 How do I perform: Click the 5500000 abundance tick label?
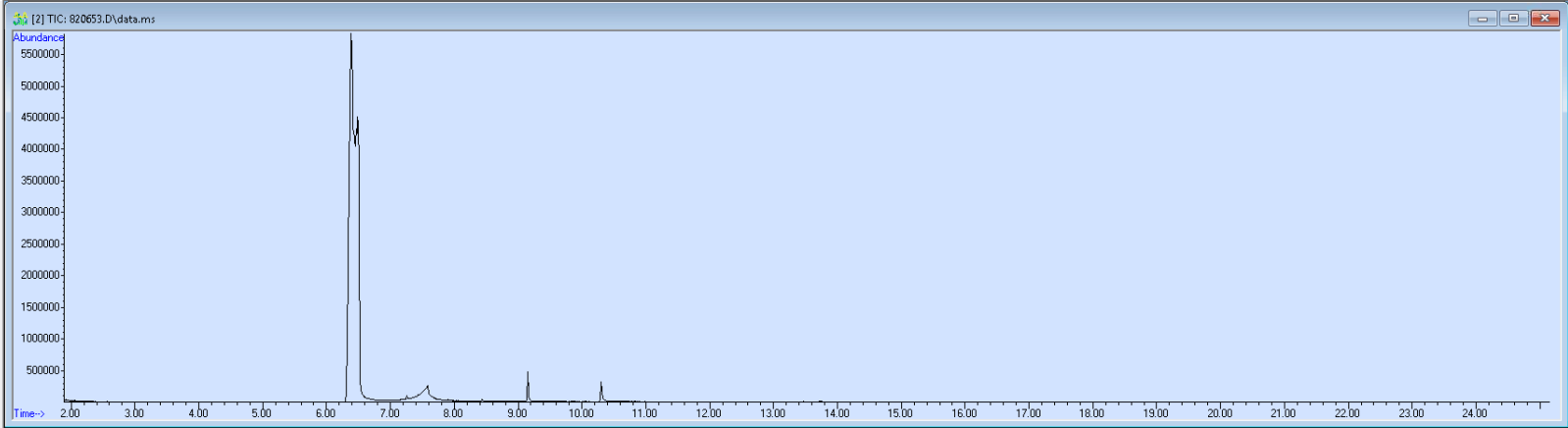pos(40,54)
